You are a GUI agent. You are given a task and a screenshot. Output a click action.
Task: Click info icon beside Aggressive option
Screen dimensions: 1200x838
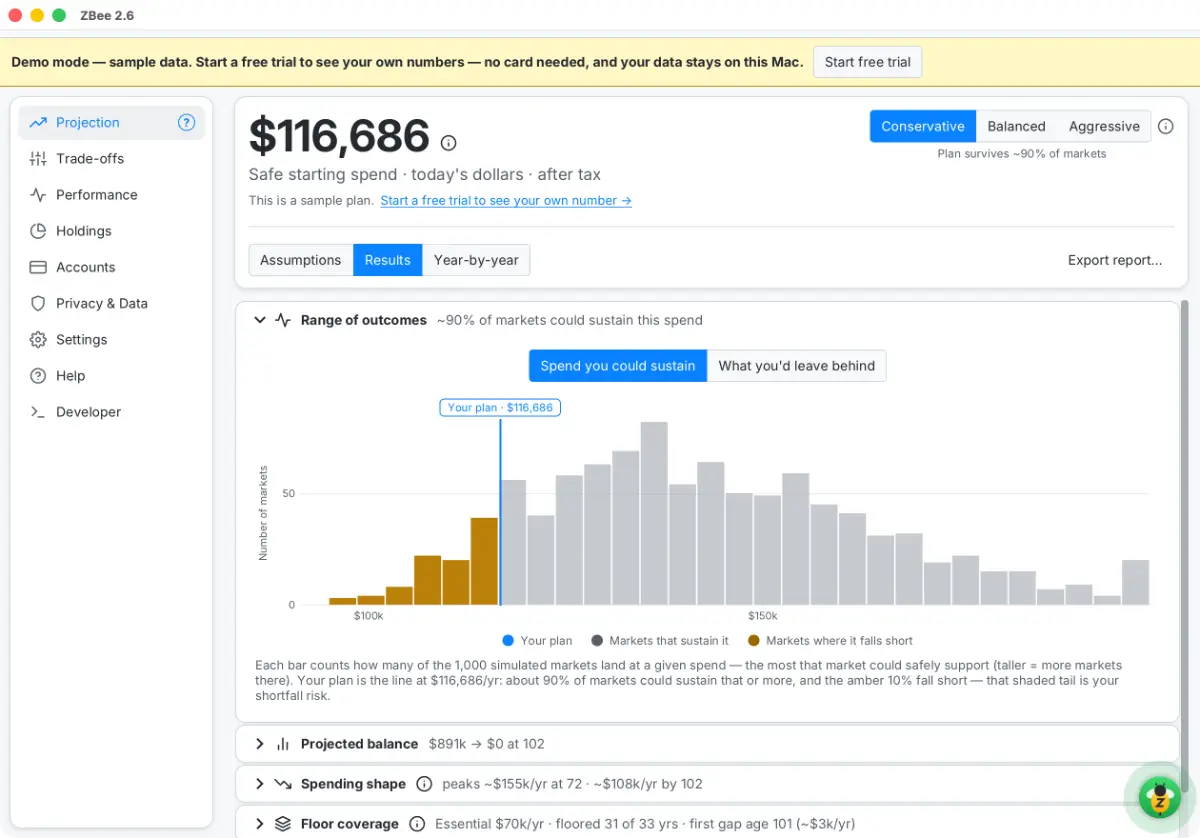coord(1166,127)
